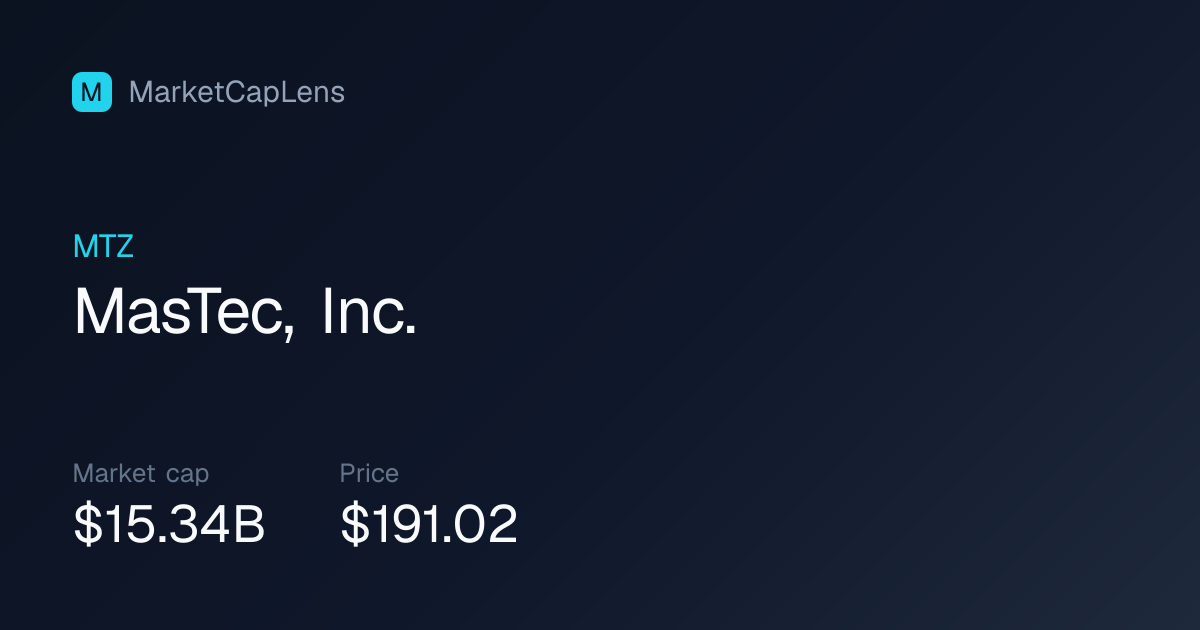Select the $191.02 price value

(x=429, y=525)
